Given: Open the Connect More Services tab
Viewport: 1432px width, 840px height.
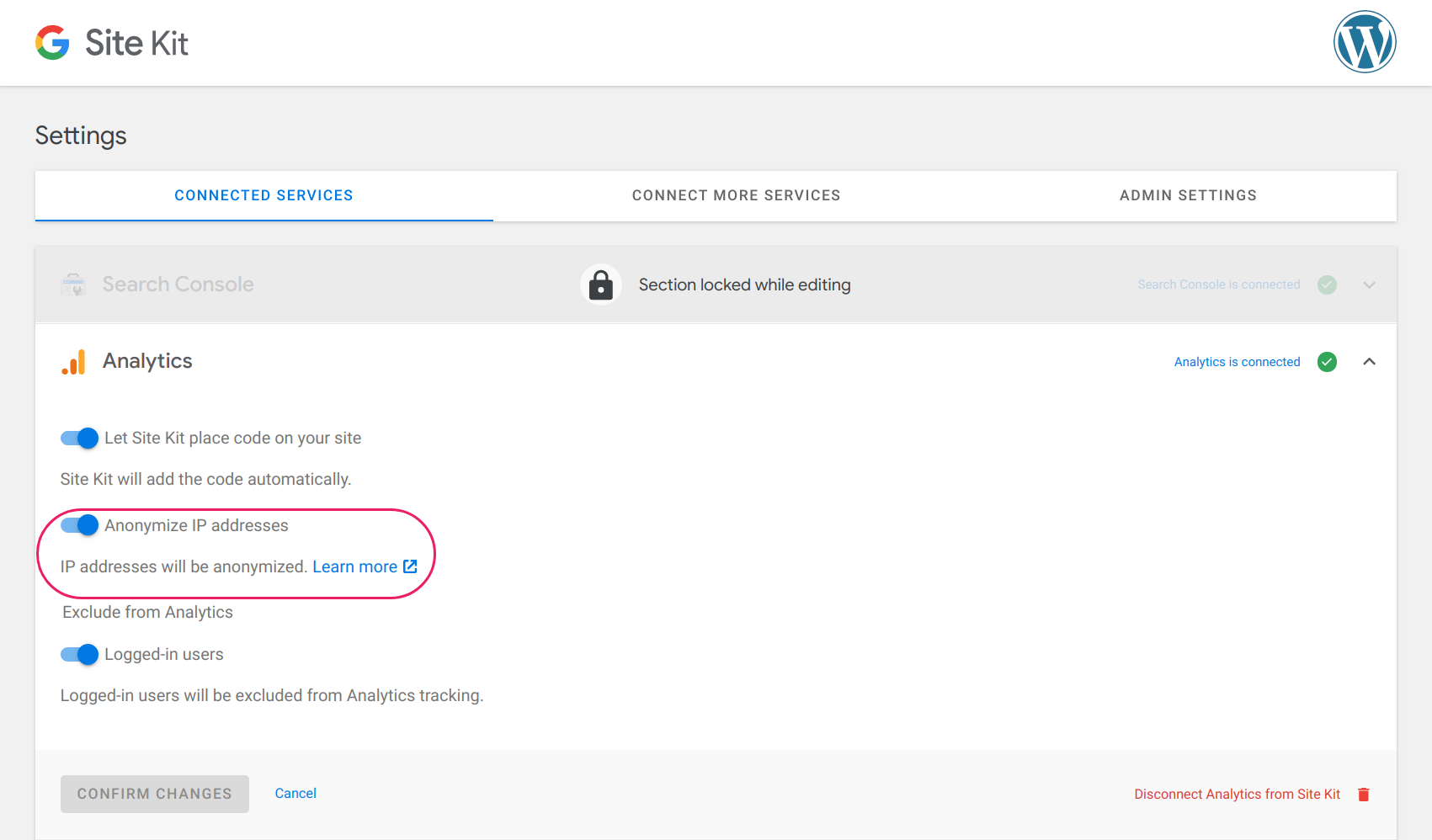Looking at the screenshot, I should 736,195.
